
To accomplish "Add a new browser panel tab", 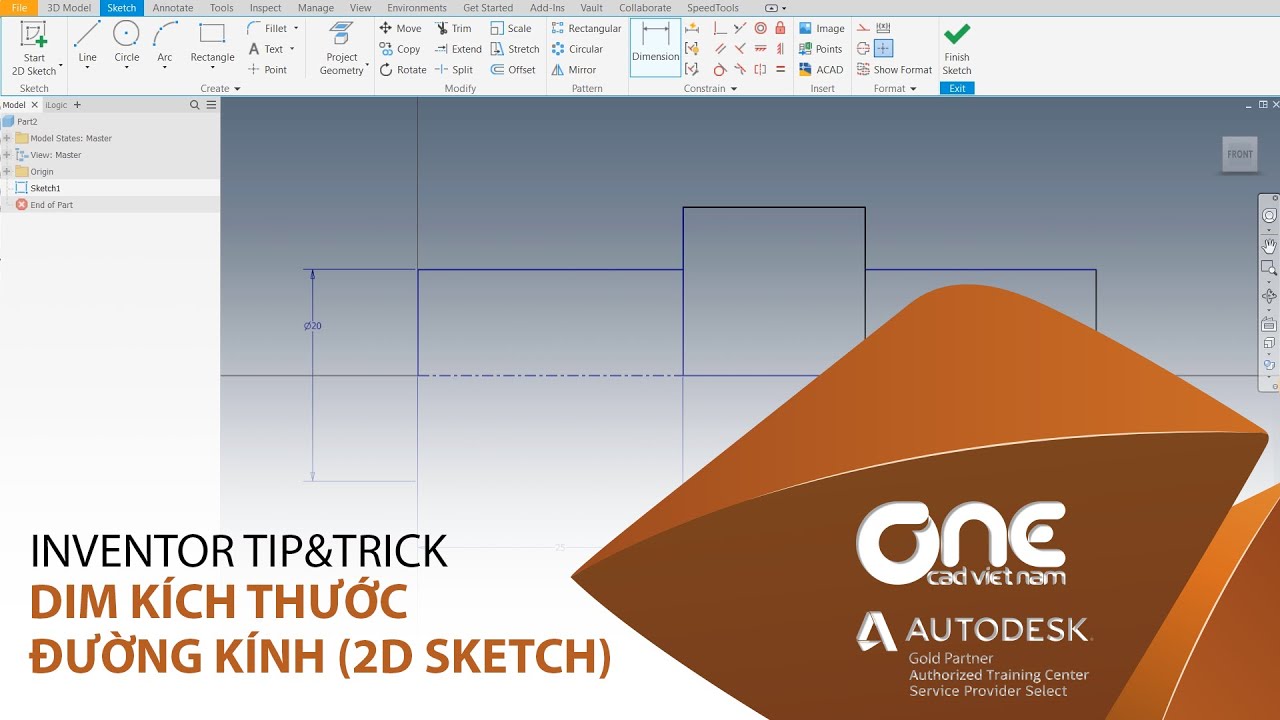I will pyautogui.click(x=77, y=105).
